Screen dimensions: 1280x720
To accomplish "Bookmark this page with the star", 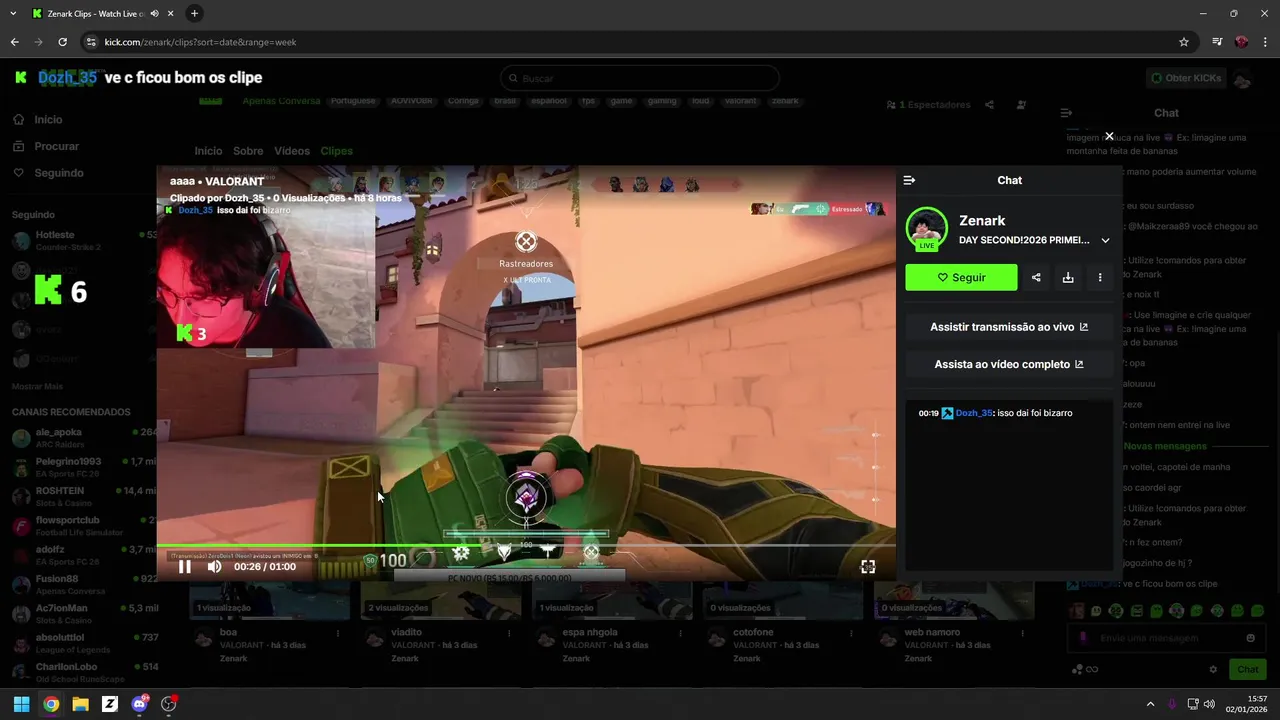I will (1184, 42).
